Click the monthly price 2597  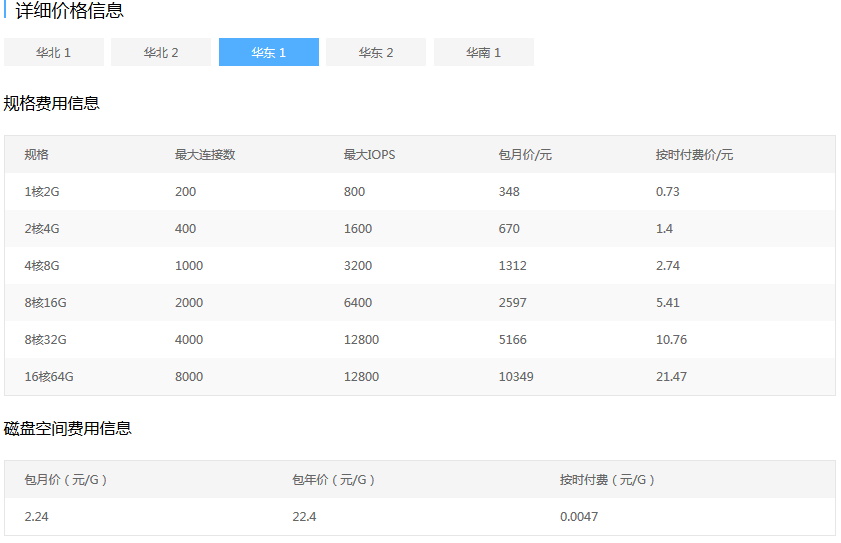pyautogui.click(x=513, y=303)
